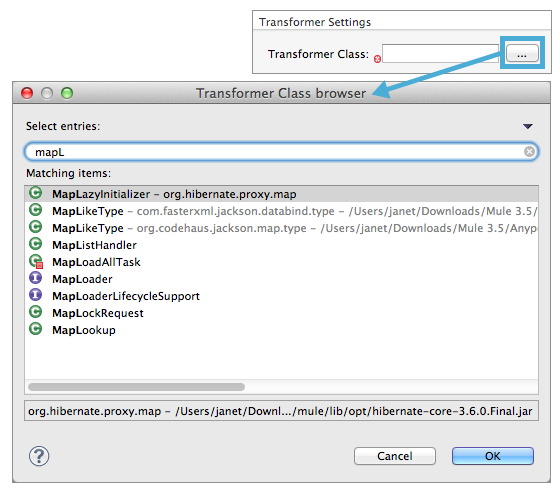Close the Transformer Class browser with red button

coord(27,93)
